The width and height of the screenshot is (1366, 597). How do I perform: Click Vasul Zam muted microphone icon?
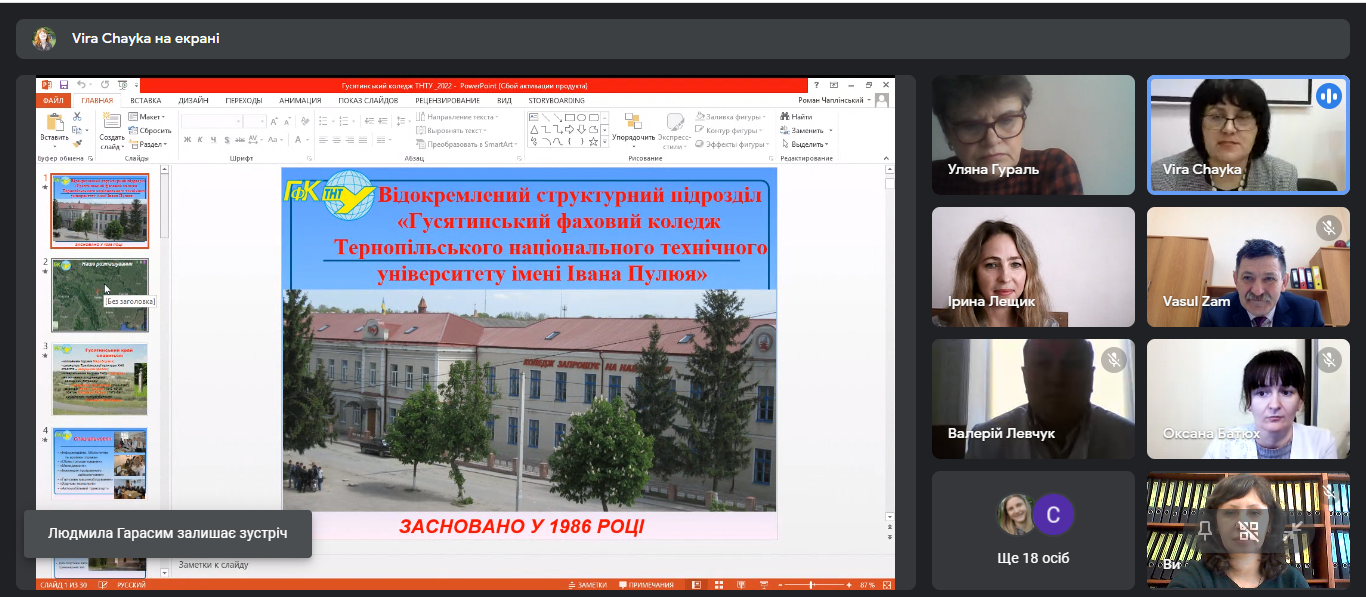click(1328, 227)
